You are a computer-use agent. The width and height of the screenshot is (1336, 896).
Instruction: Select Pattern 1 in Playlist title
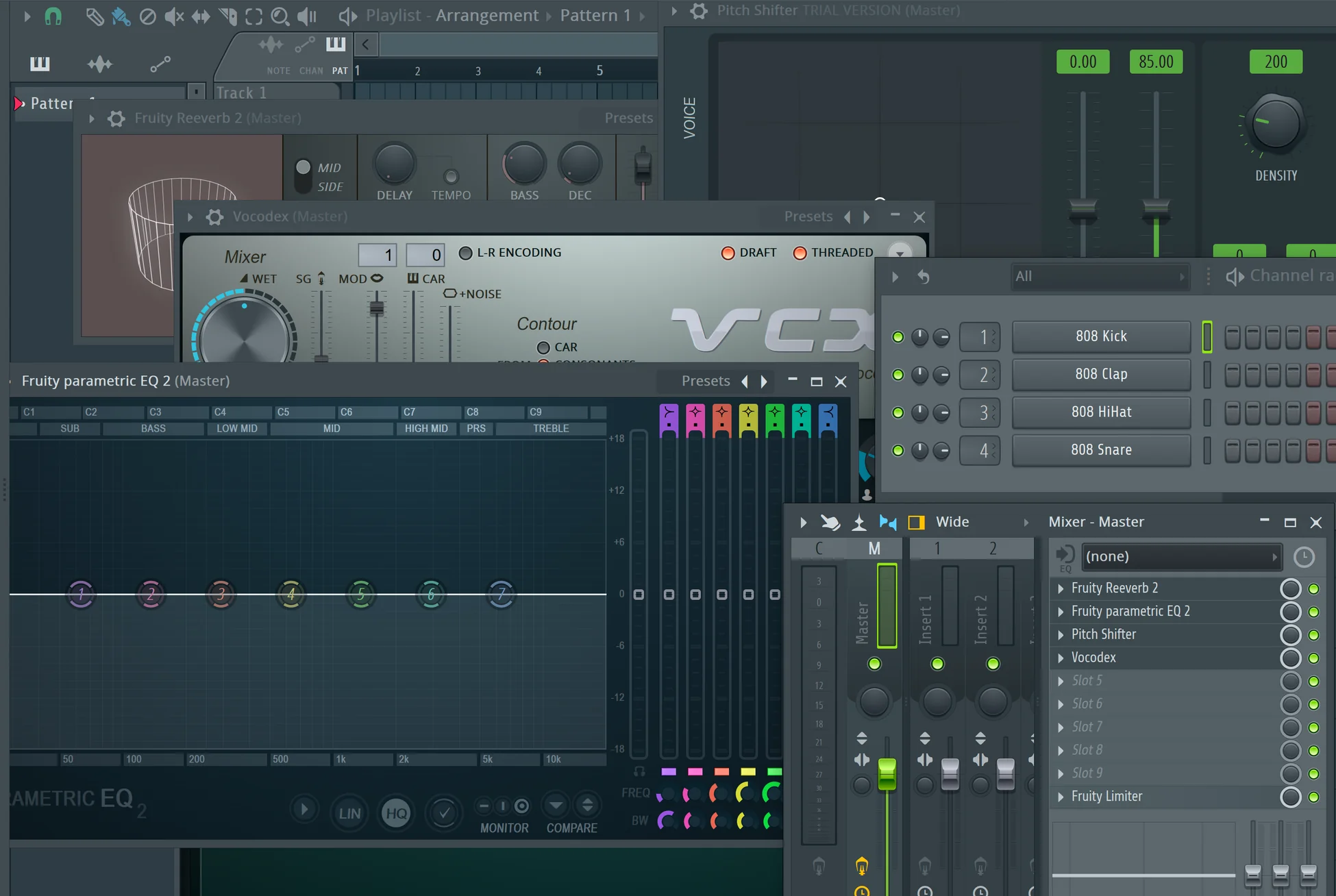point(595,16)
